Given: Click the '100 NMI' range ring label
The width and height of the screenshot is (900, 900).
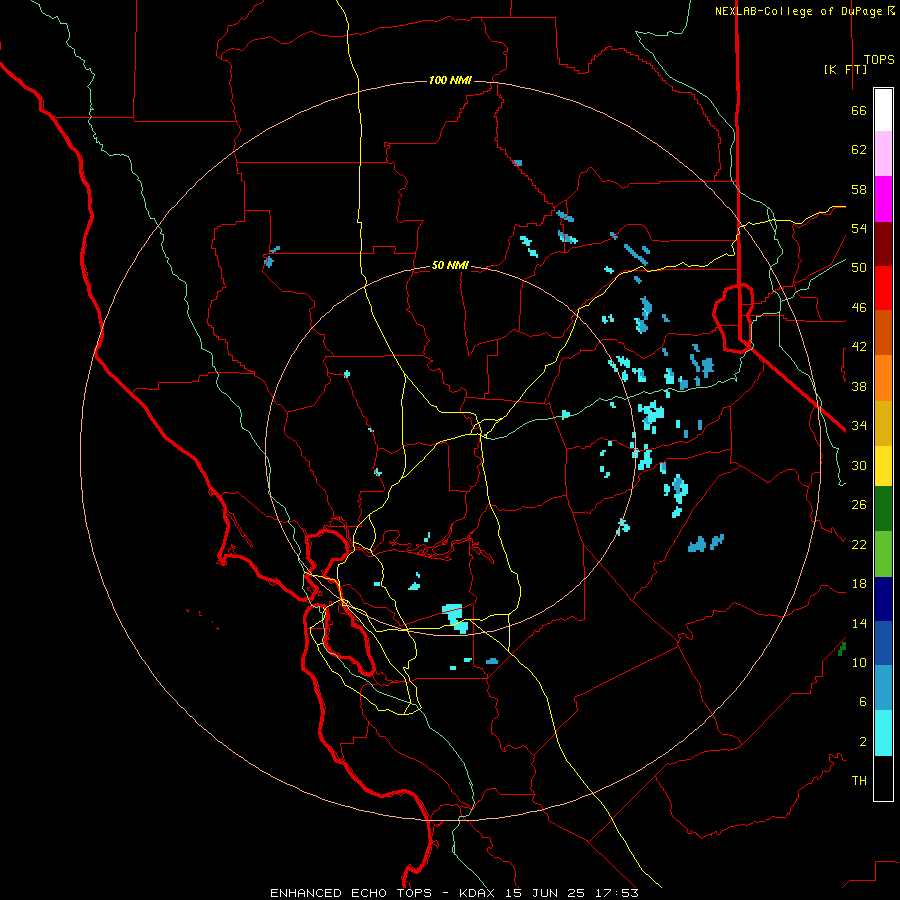Looking at the screenshot, I should click(x=450, y=80).
